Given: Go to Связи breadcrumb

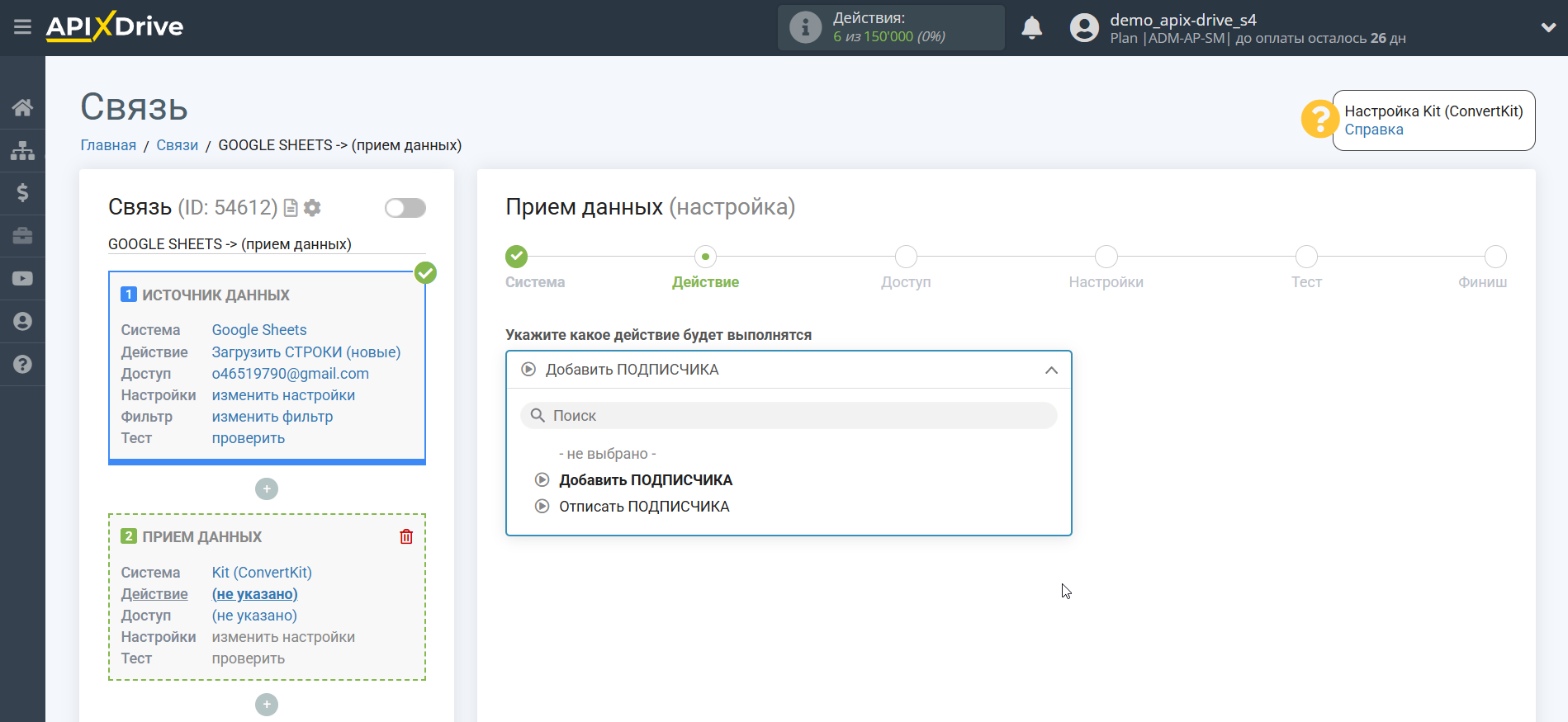Looking at the screenshot, I should (178, 145).
